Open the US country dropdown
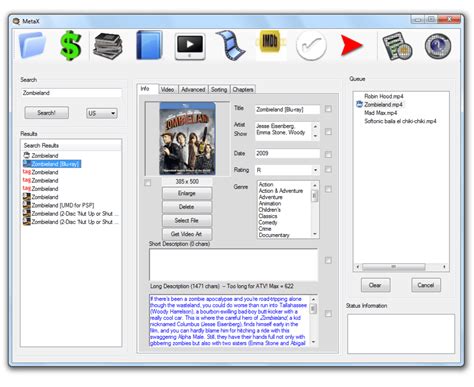This screenshot has height=387, width=474. tap(102, 113)
